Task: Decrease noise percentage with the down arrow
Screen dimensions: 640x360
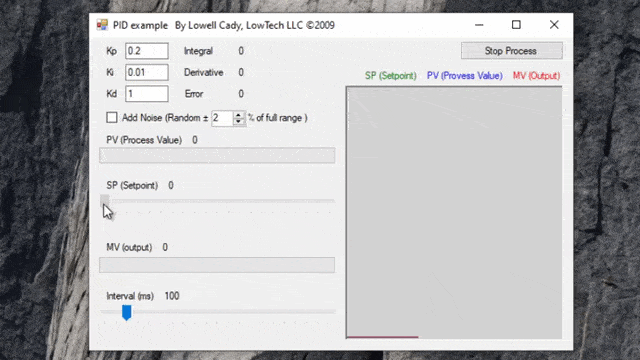Action: 238,122
